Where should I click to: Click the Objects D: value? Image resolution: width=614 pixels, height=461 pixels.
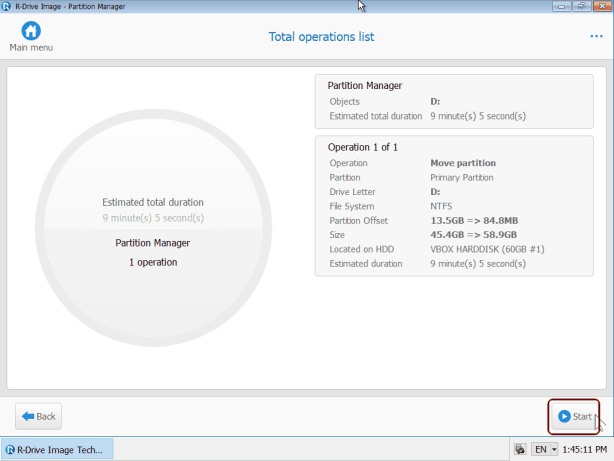[x=435, y=101]
